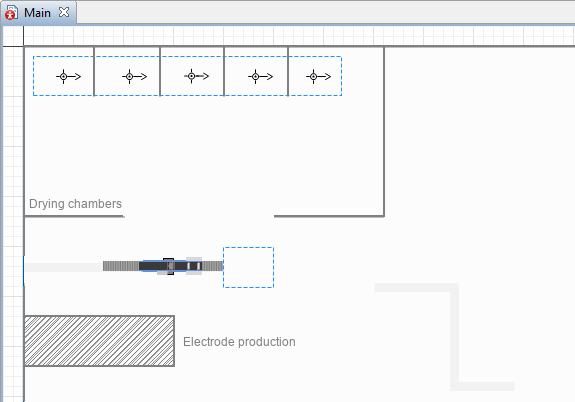Screen dimensions: 575x402
Task: Select the striped conveyor left of forklift
Action: coord(121,266)
